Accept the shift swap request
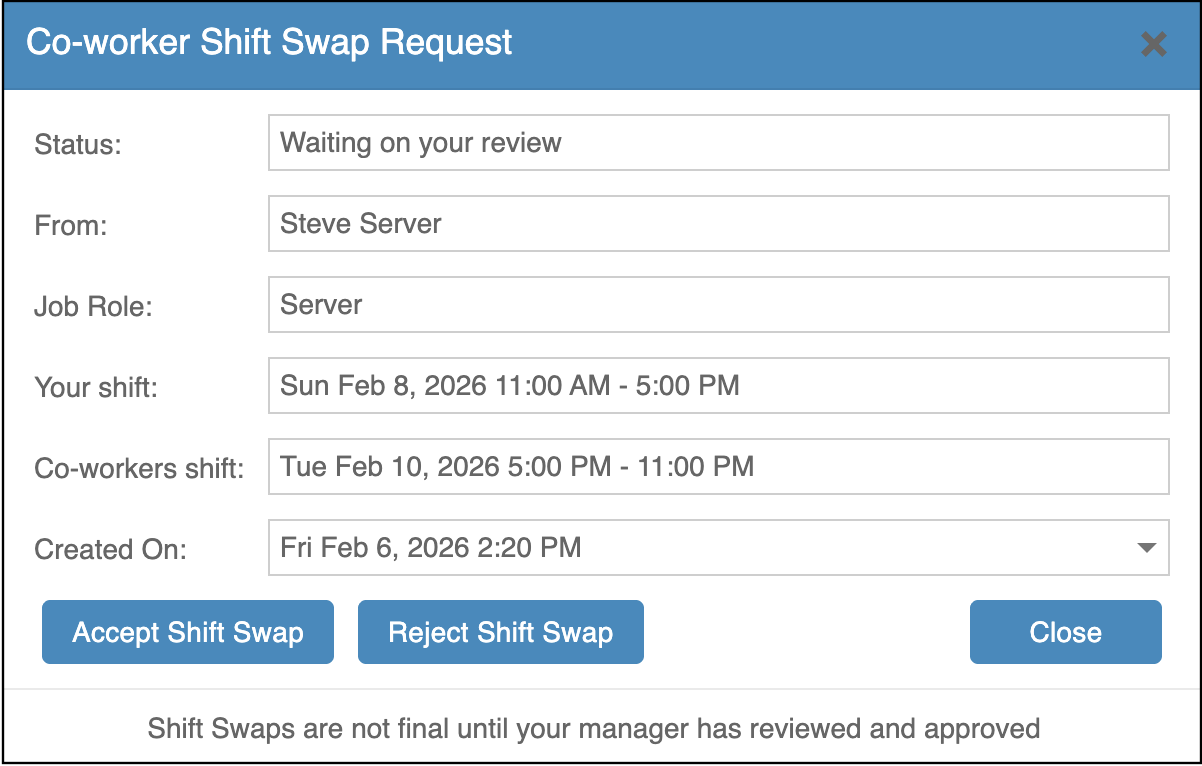Viewport: 1202px width, 766px height. [x=188, y=632]
